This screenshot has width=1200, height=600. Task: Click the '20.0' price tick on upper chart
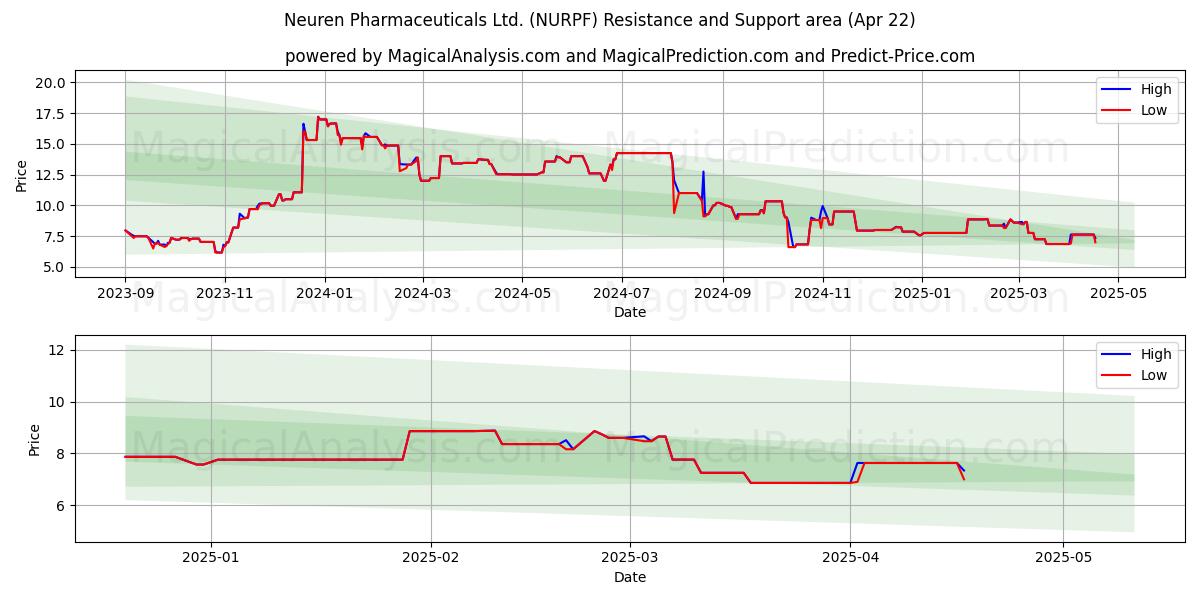coord(51,83)
